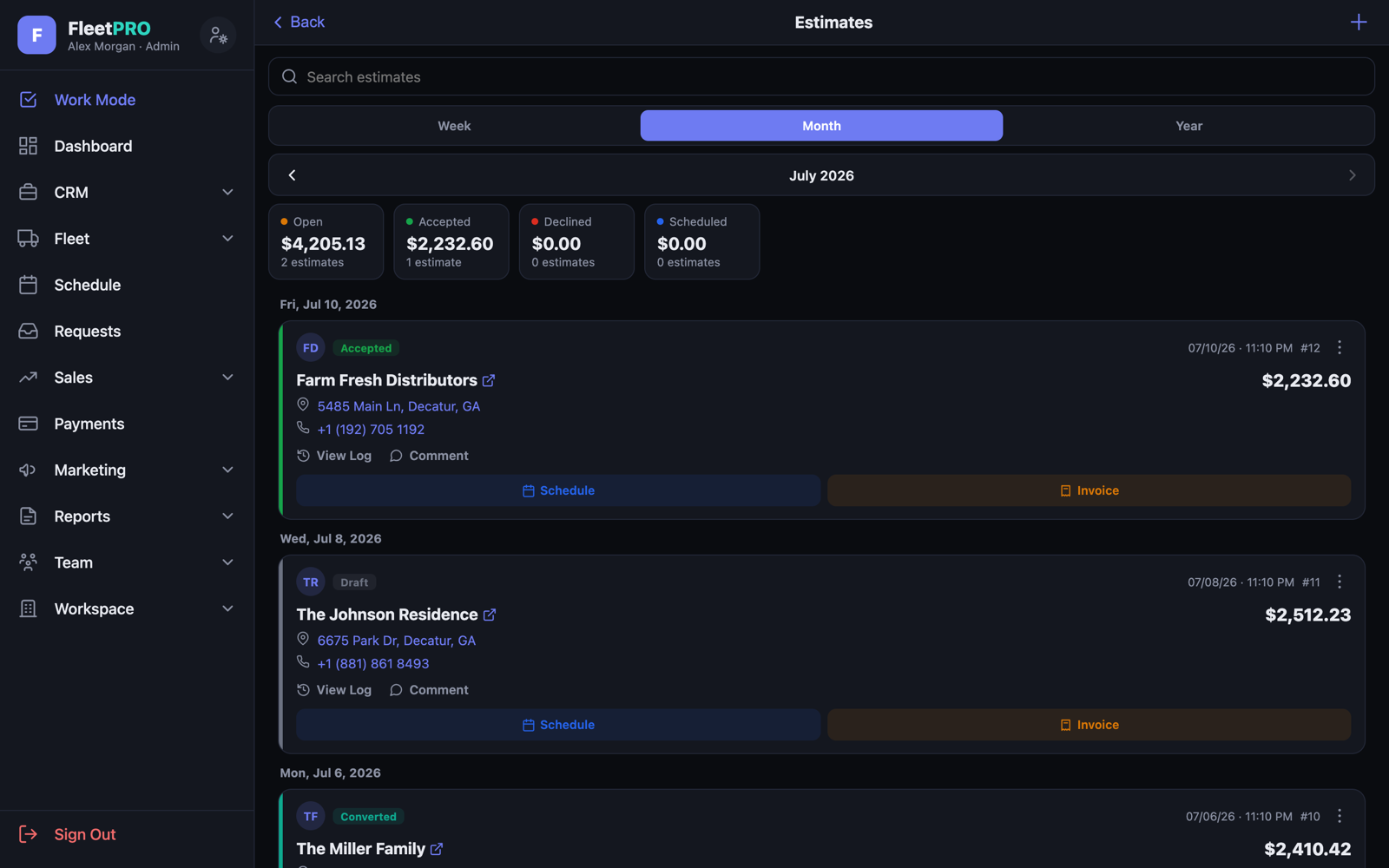
Task: Schedule the Farm Fresh Distributors estimate
Action: tap(558, 490)
